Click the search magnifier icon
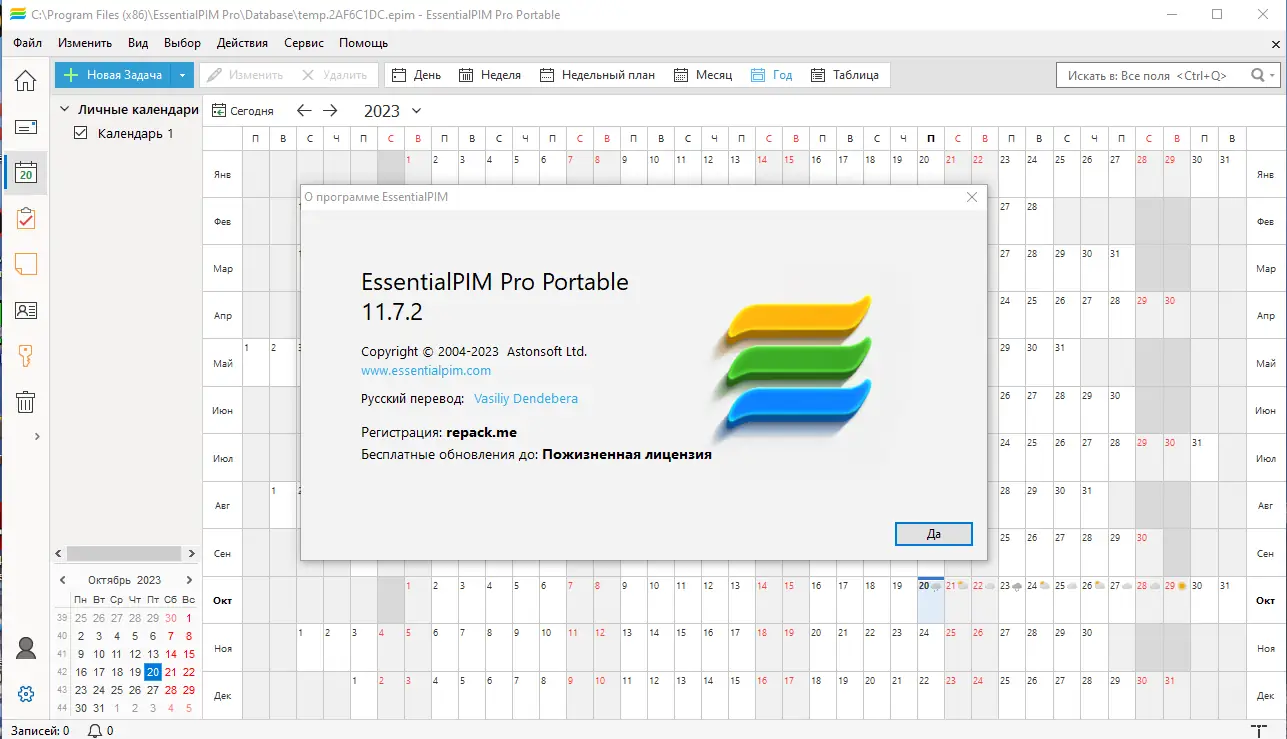 tap(1258, 75)
